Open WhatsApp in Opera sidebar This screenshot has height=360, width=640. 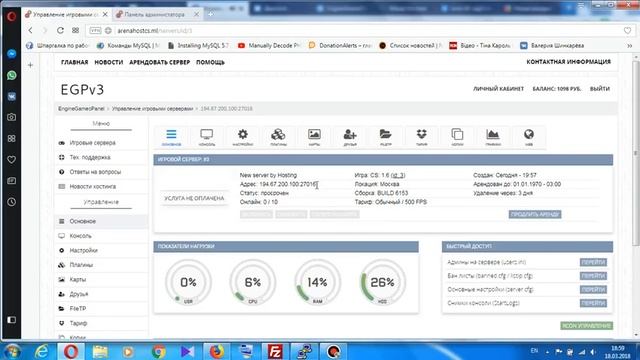11,75
